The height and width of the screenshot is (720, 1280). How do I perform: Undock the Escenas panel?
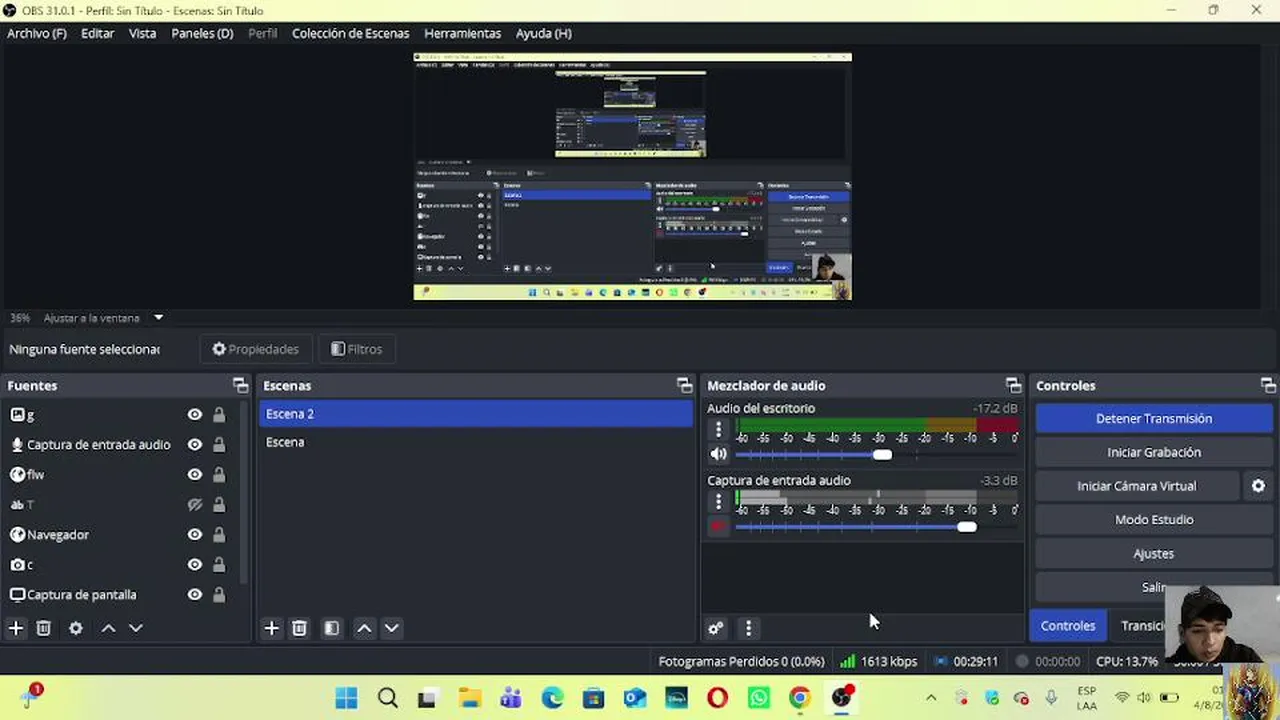tap(685, 385)
